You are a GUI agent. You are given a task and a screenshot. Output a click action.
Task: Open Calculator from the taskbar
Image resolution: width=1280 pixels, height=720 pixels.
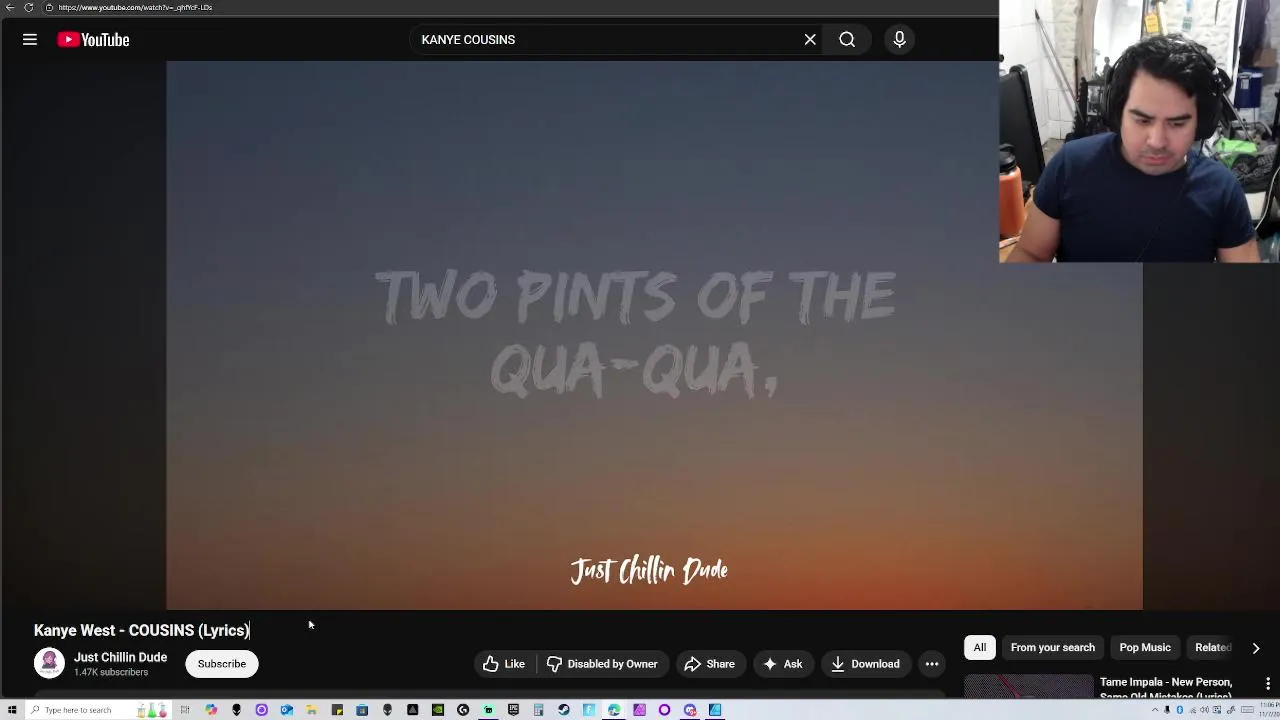tap(538, 710)
